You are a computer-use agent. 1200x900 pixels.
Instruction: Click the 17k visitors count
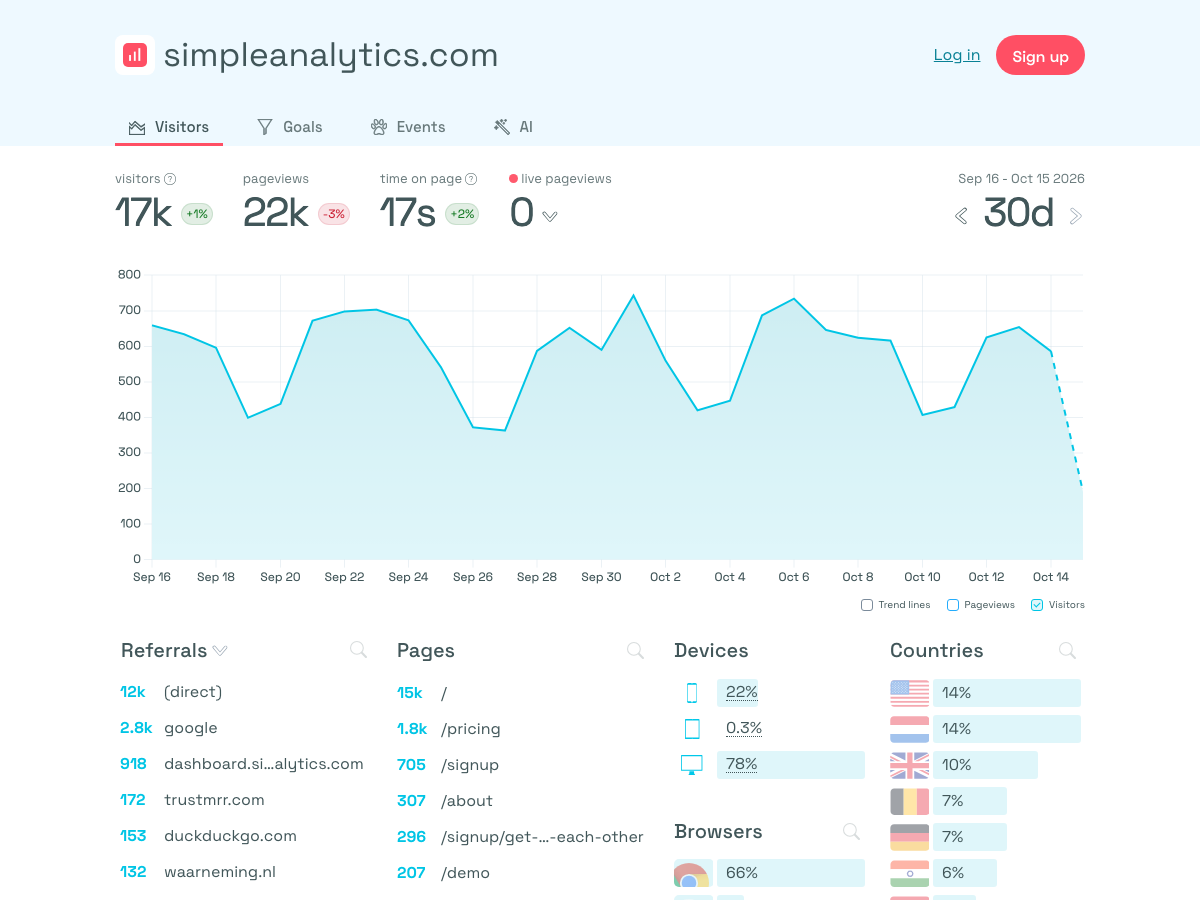[144, 213]
